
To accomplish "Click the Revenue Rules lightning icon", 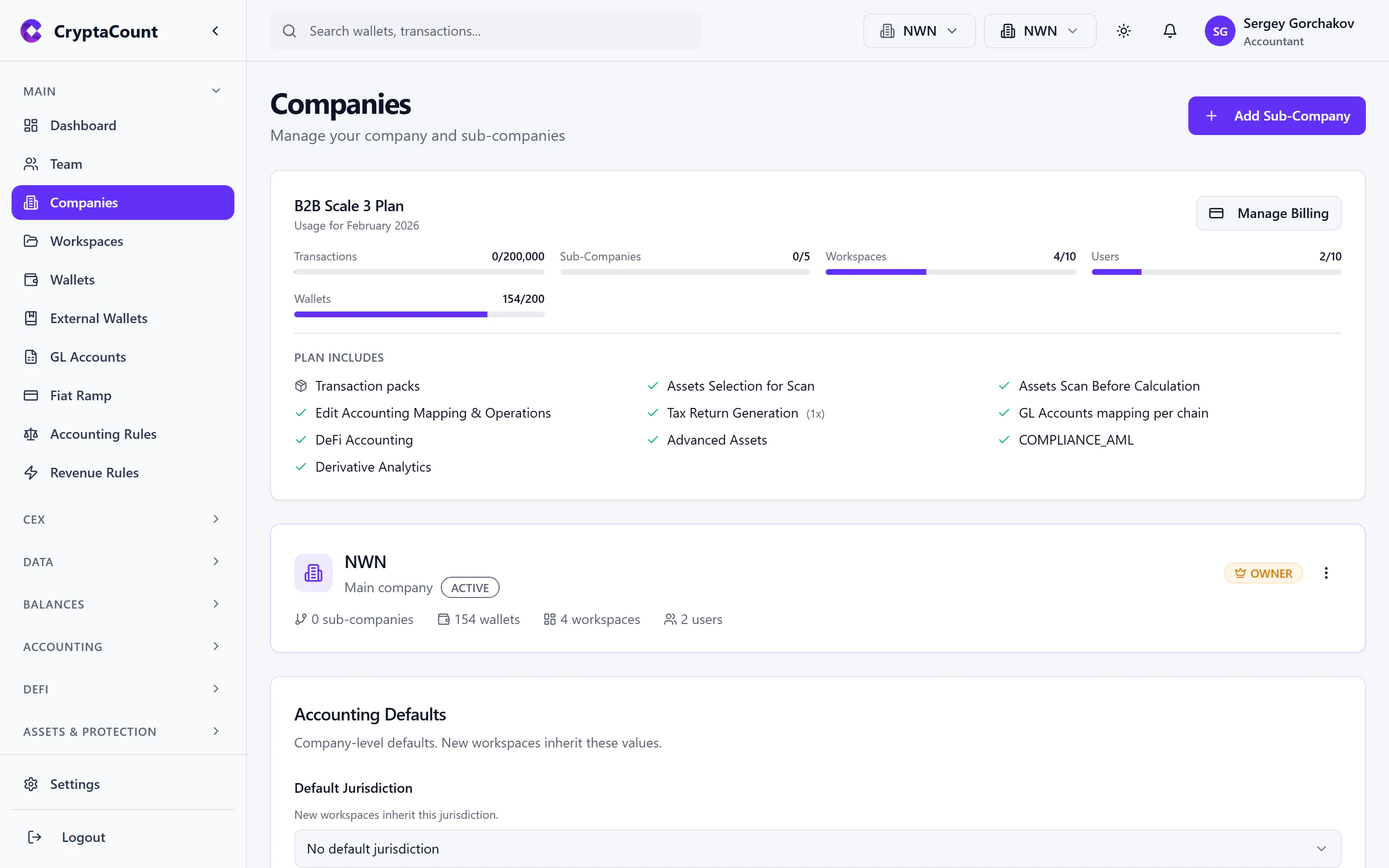I will click(x=31, y=473).
